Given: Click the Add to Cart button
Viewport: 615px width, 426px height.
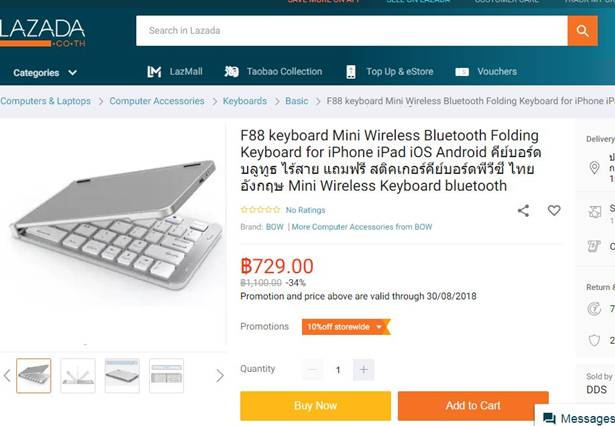Looking at the screenshot, I should tap(473, 406).
